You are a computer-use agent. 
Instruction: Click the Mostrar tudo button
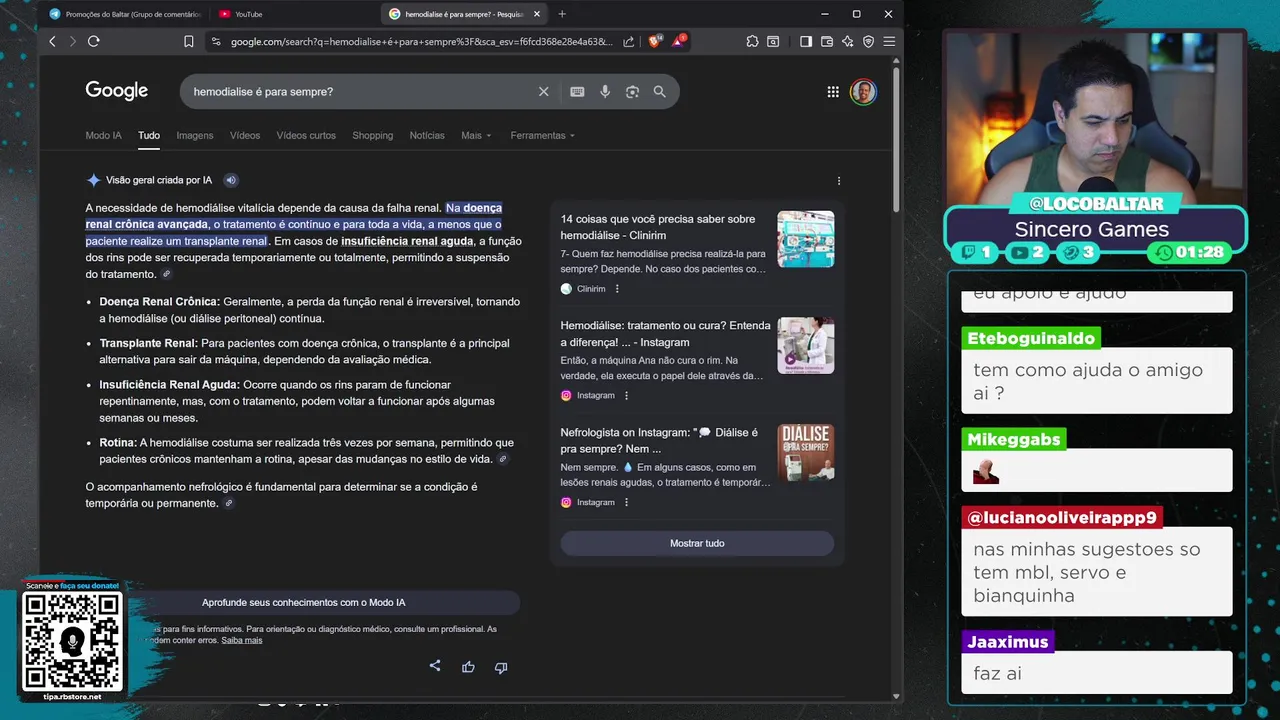(697, 543)
